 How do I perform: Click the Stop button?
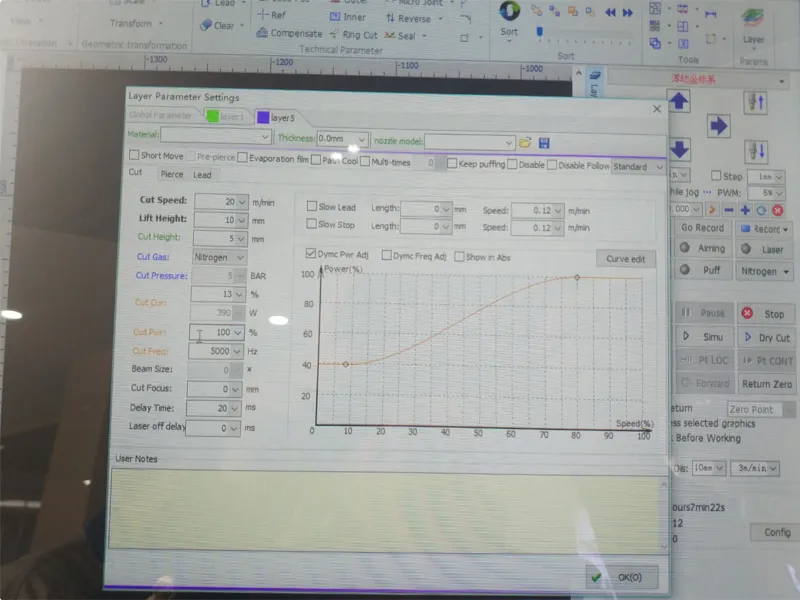pyautogui.click(x=766, y=314)
